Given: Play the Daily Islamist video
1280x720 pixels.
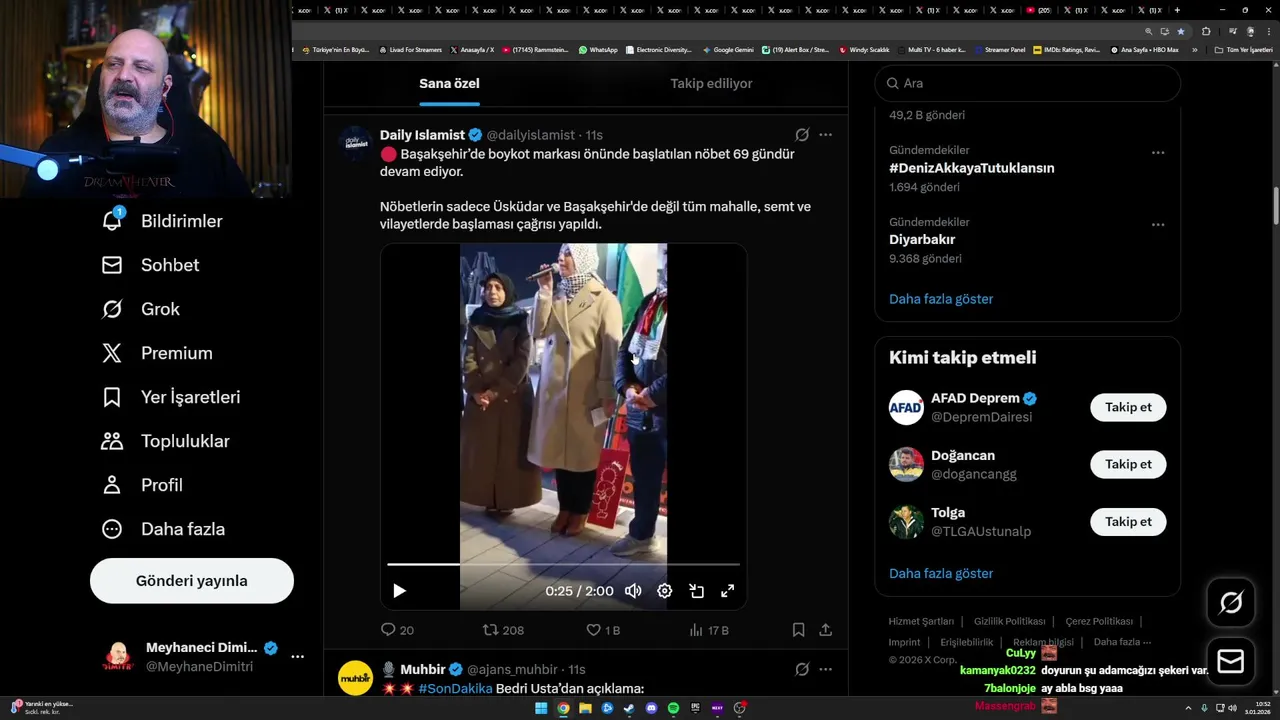Looking at the screenshot, I should (x=399, y=591).
